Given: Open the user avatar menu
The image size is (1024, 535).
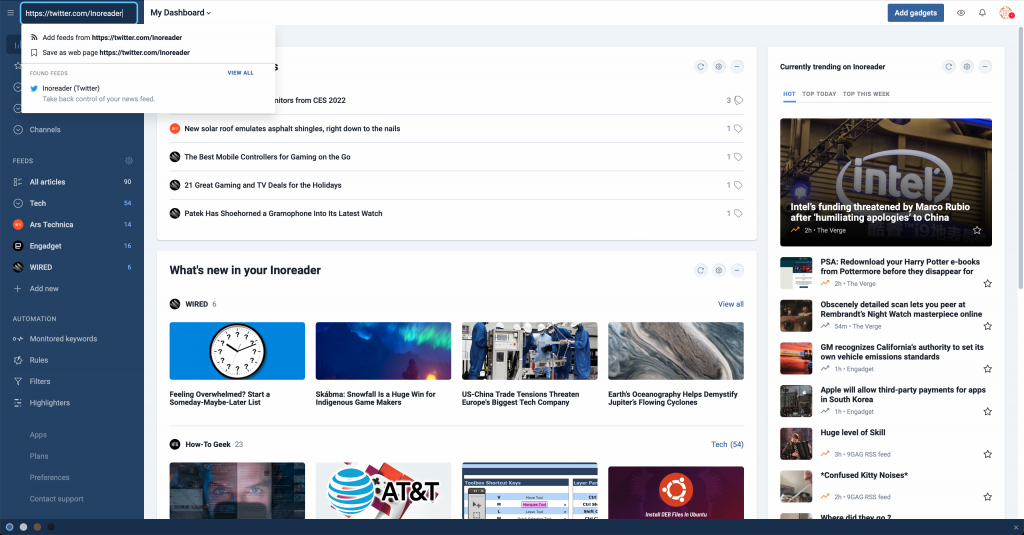Looking at the screenshot, I should [x=1006, y=12].
